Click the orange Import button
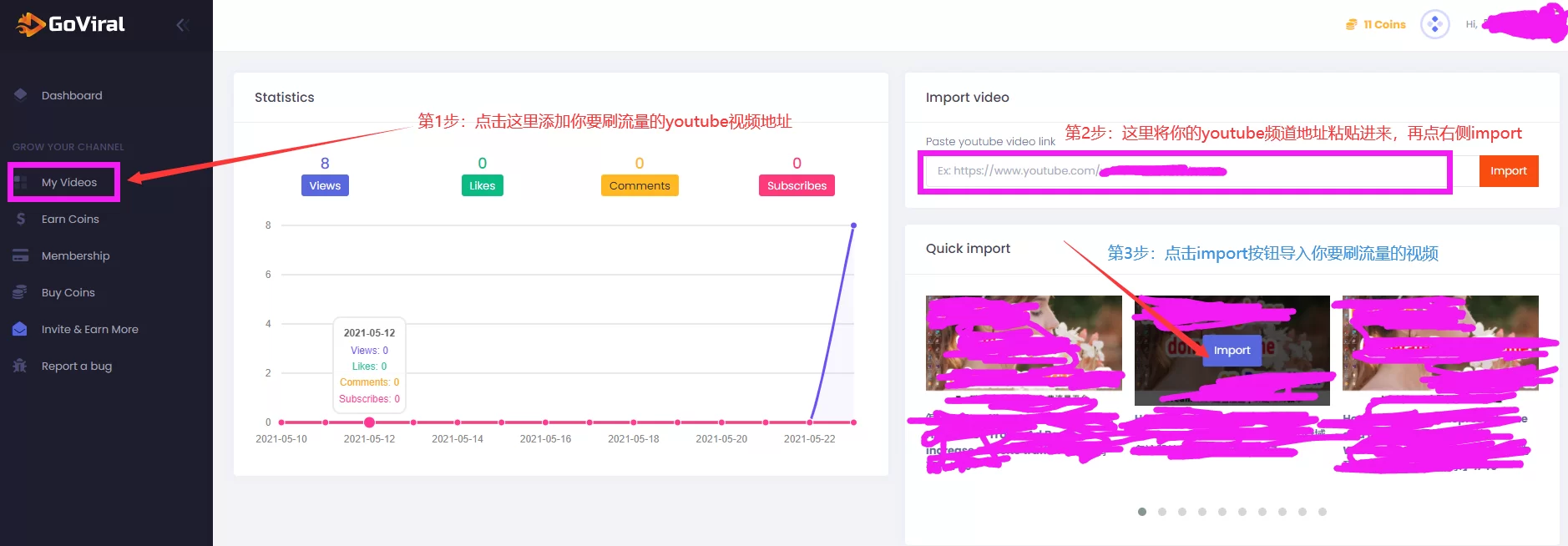The image size is (1568, 546). (1509, 171)
